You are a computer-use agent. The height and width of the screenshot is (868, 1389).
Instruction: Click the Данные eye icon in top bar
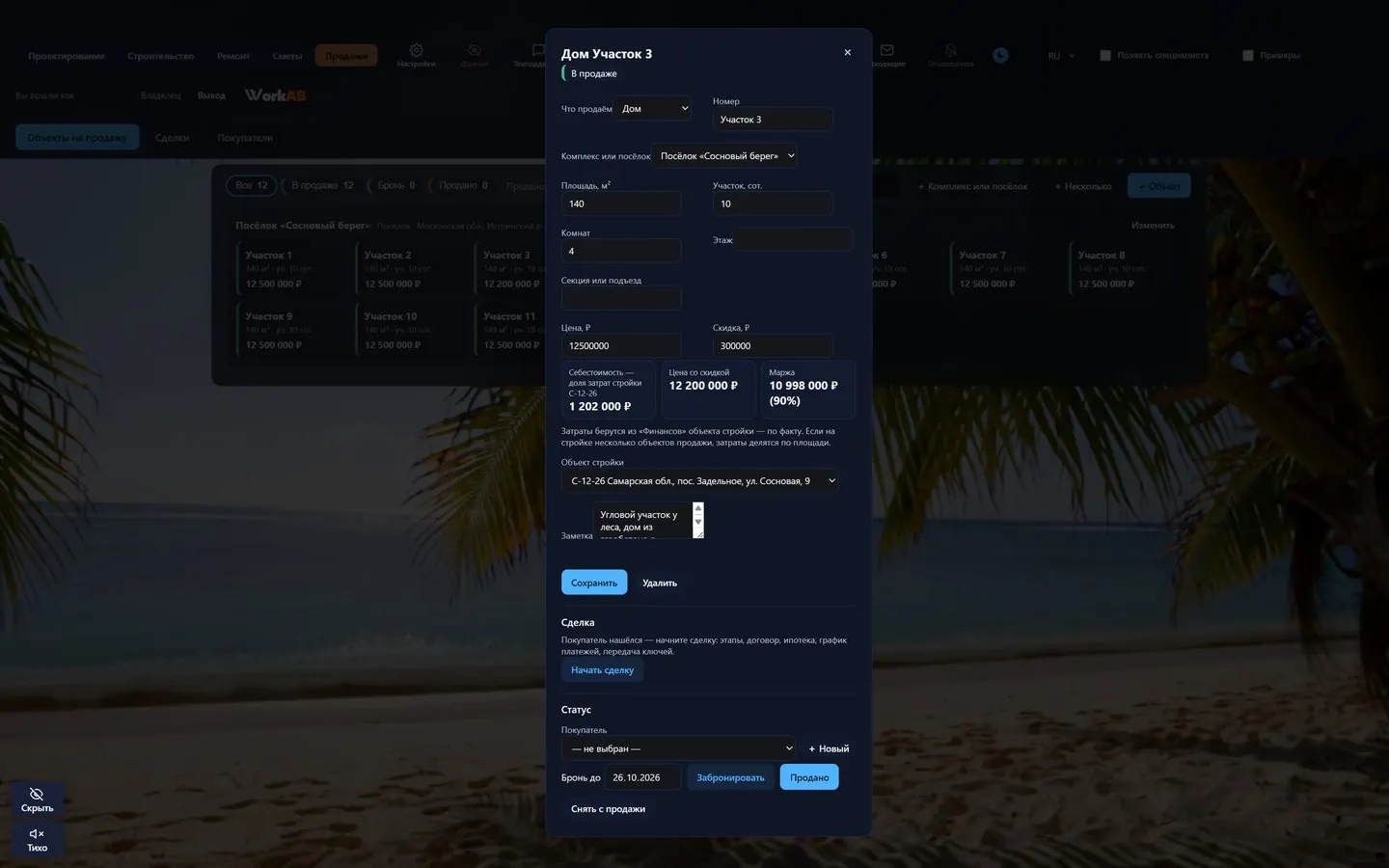[474, 50]
